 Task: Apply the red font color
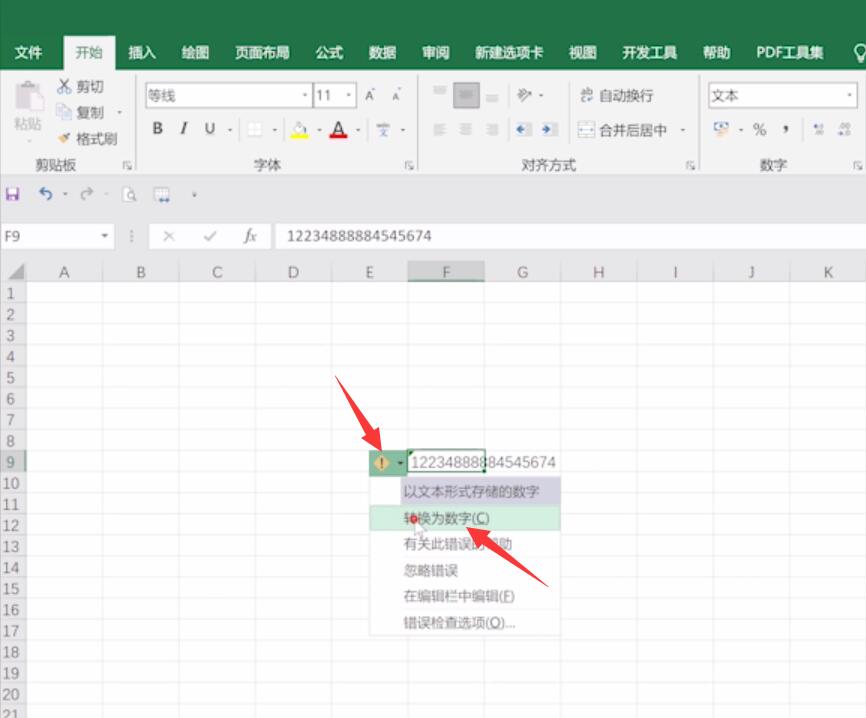(x=339, y=130)
